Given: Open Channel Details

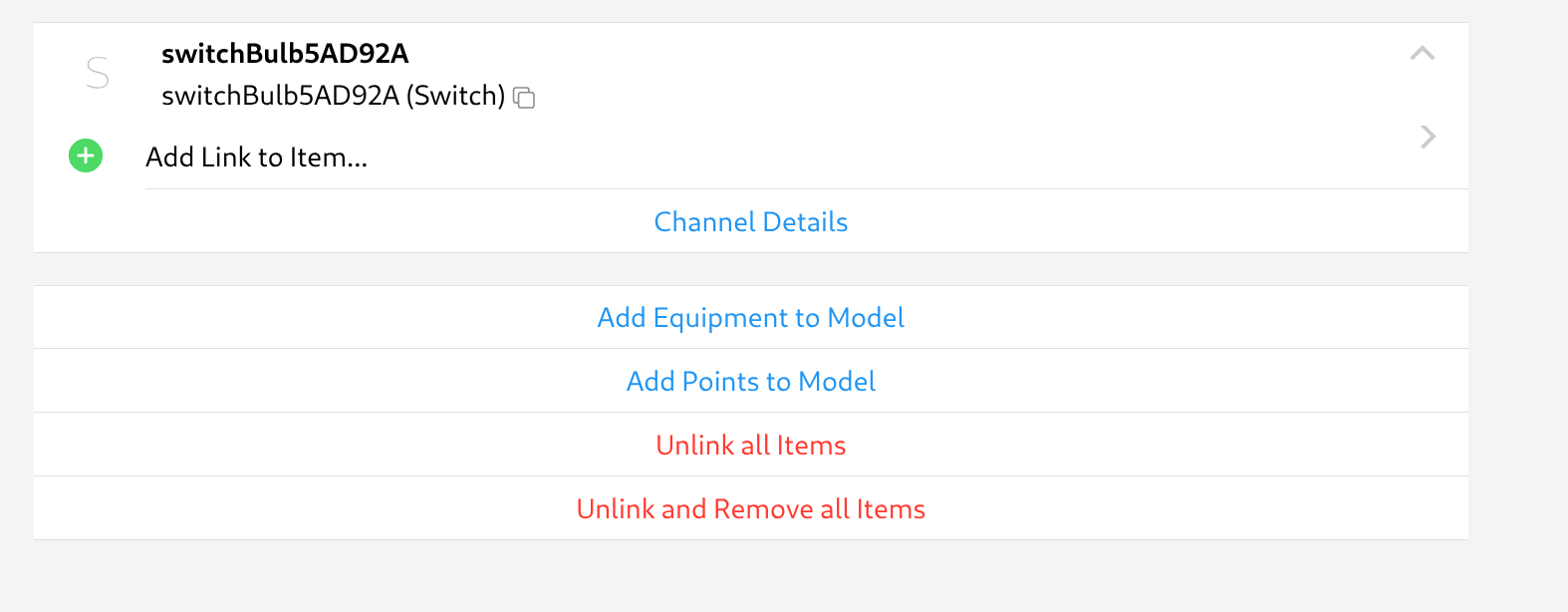Looking at the screenshot, I should (x=750, y=222).
